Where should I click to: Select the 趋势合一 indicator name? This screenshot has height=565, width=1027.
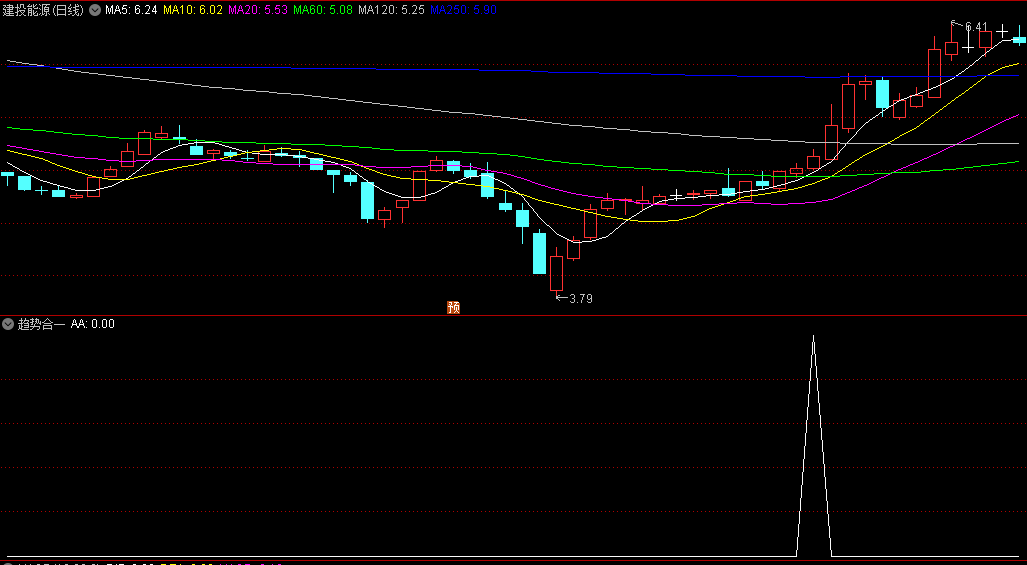pyautogui.click(x=42, y=323)
